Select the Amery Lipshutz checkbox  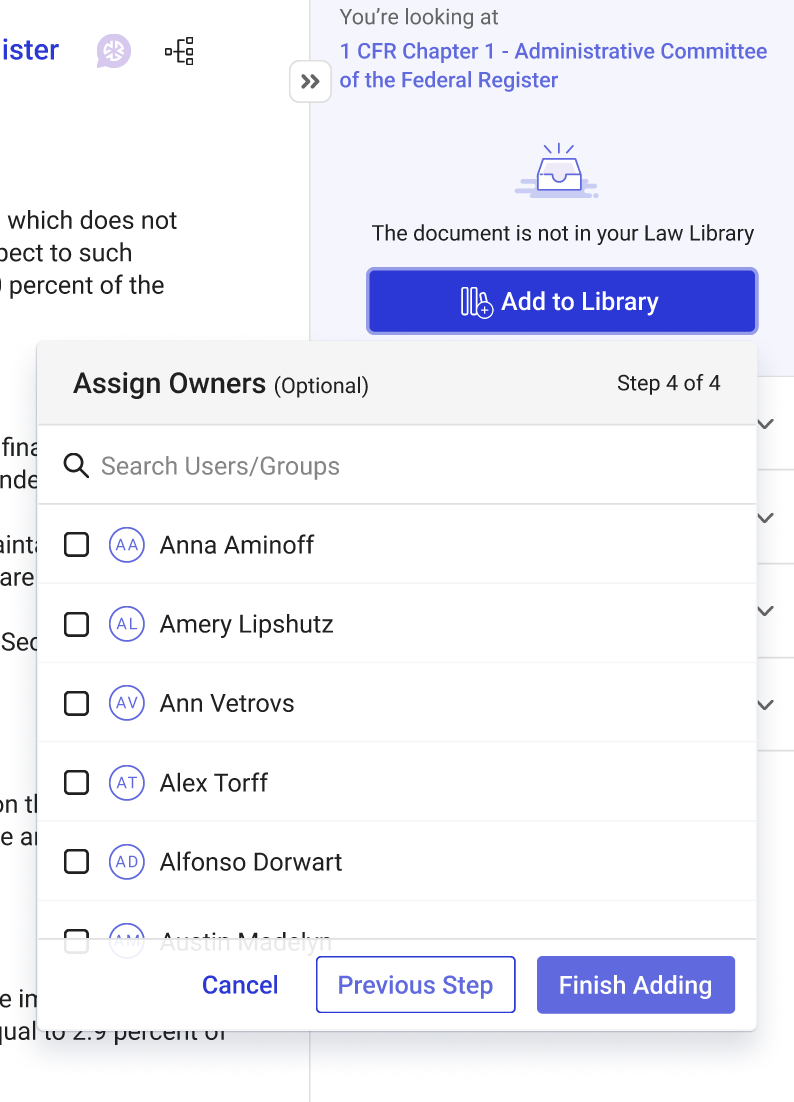pos(77,624)
